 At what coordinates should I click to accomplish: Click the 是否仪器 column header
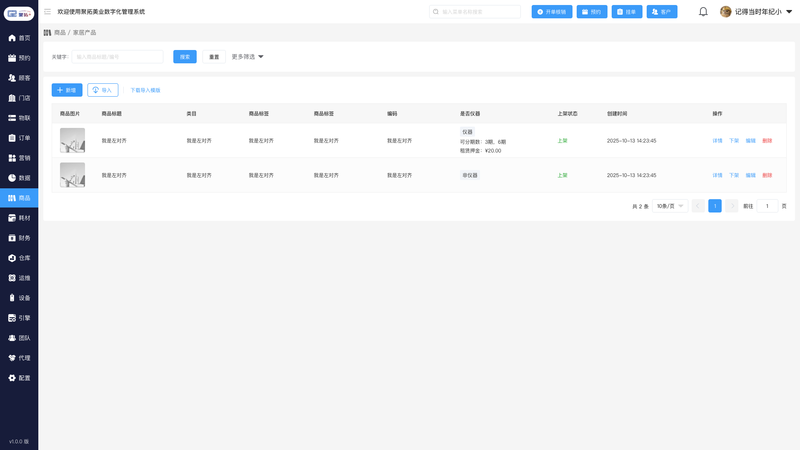click(x=470, y=114)
